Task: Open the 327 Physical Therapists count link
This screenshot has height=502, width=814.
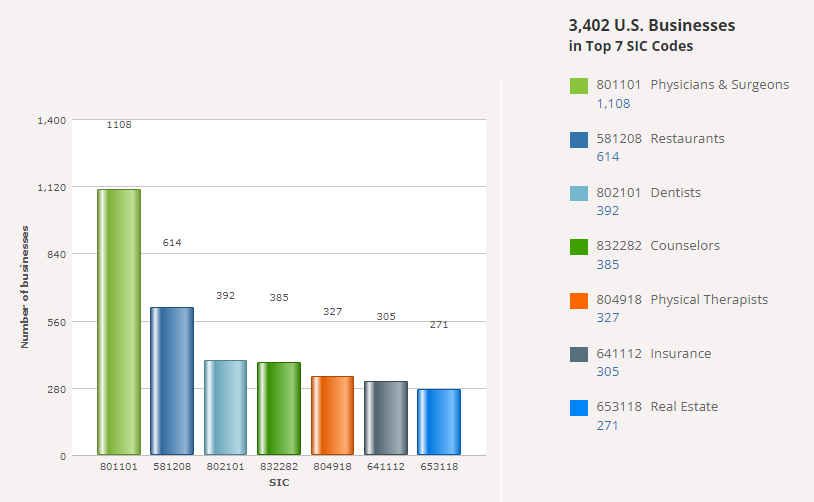Action: tap(608, 318)
